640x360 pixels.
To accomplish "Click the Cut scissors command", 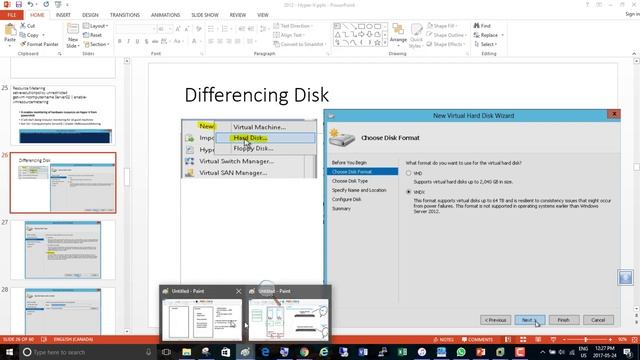I will click(x=28, y=26).
